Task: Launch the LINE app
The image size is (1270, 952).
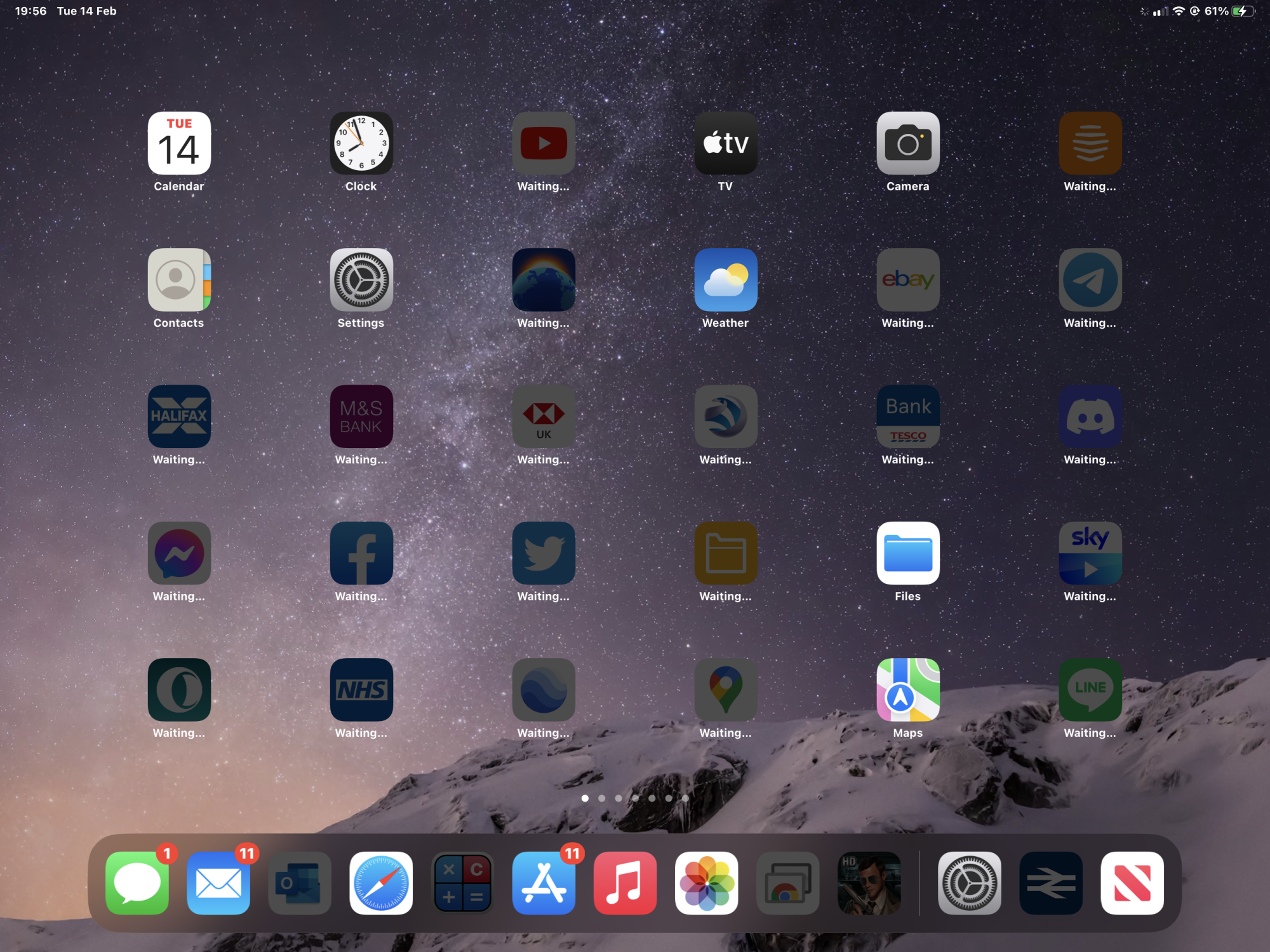Action: [x=1090, y=690]
